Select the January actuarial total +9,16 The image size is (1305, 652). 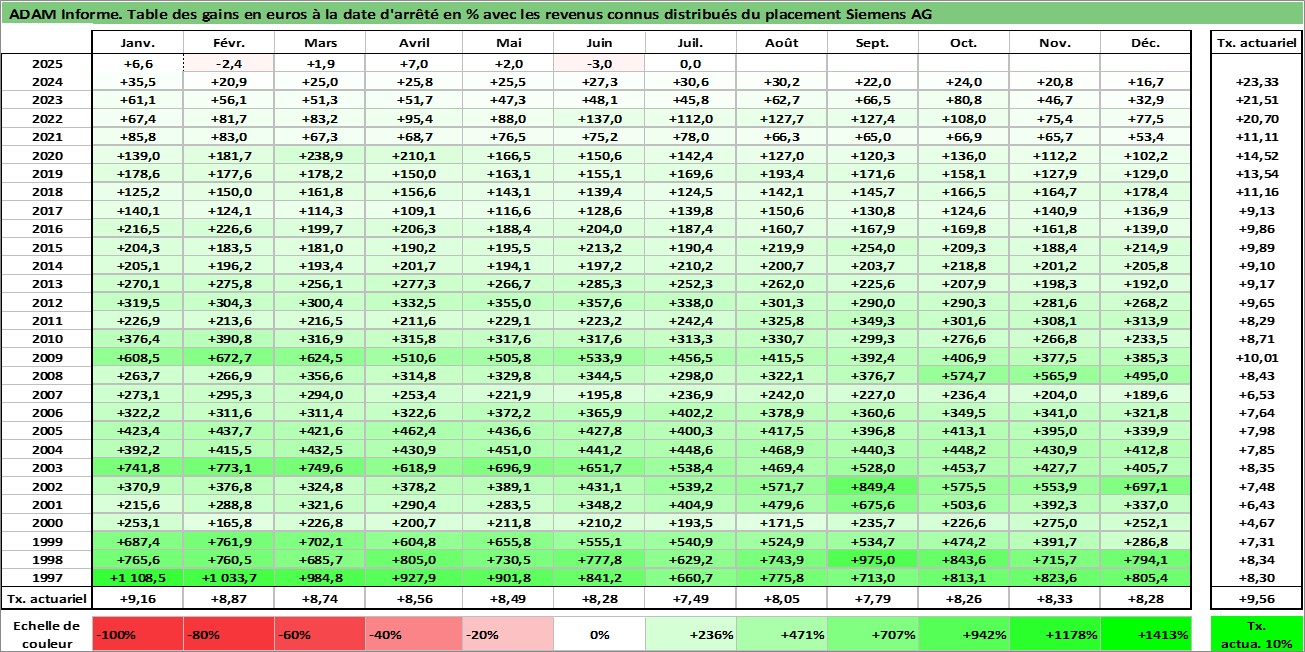coord(138,598)
